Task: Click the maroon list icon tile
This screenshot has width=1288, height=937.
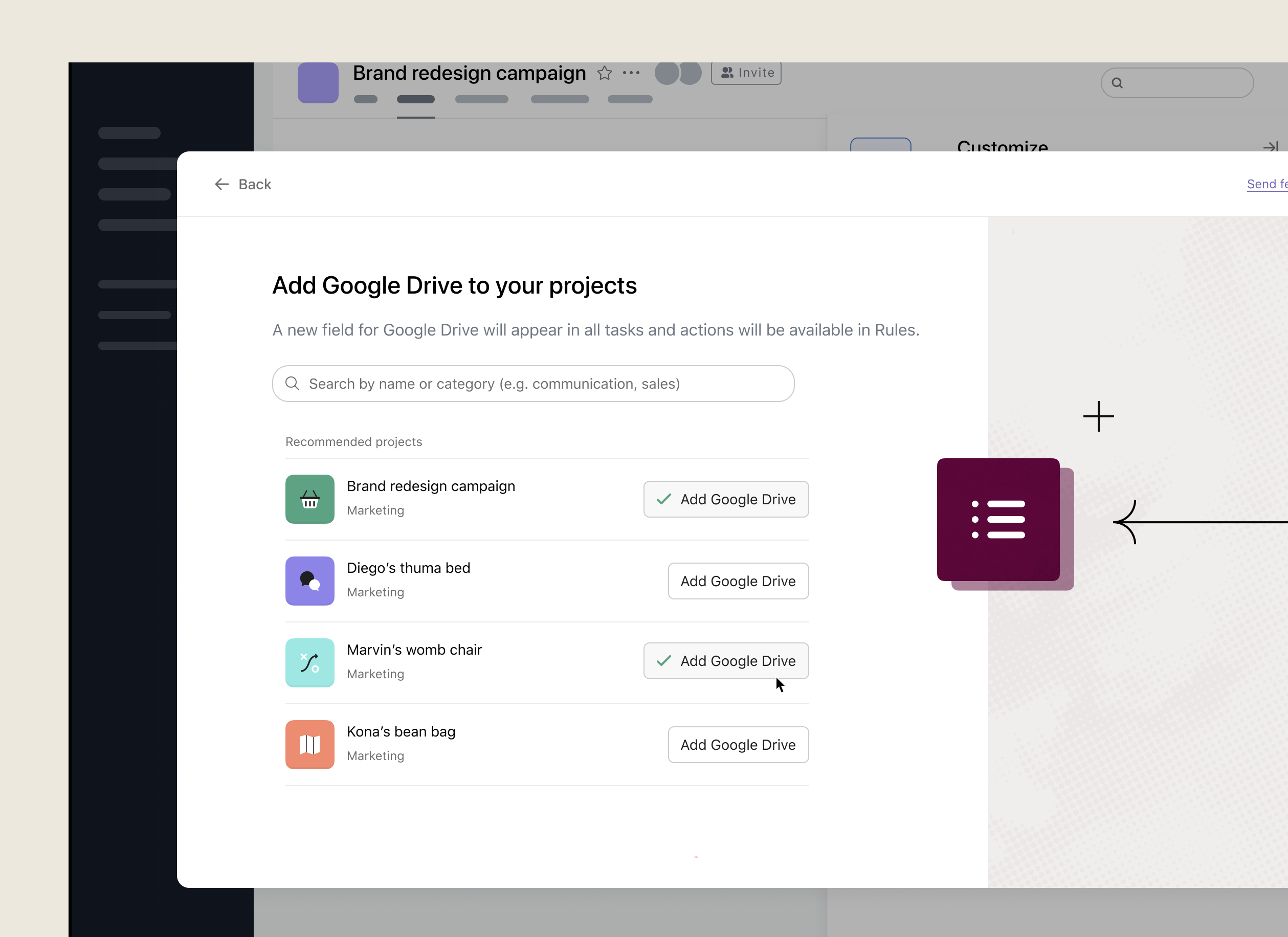Action: point(998,519)
